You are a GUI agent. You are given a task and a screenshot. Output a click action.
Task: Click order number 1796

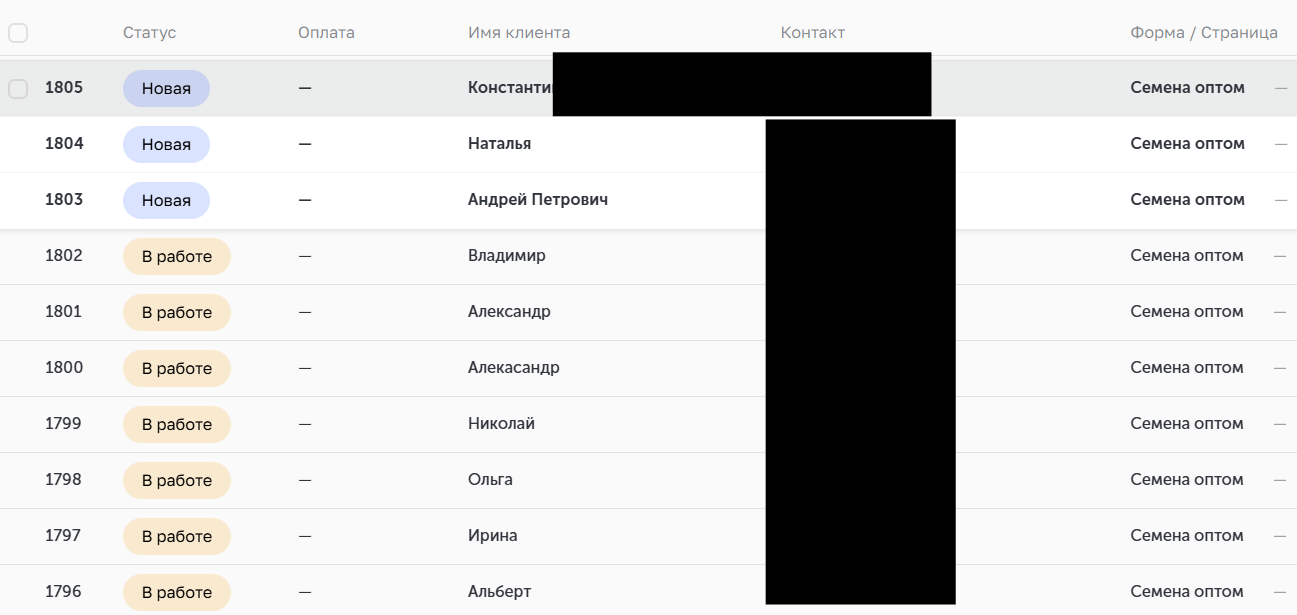click(63, 592)
